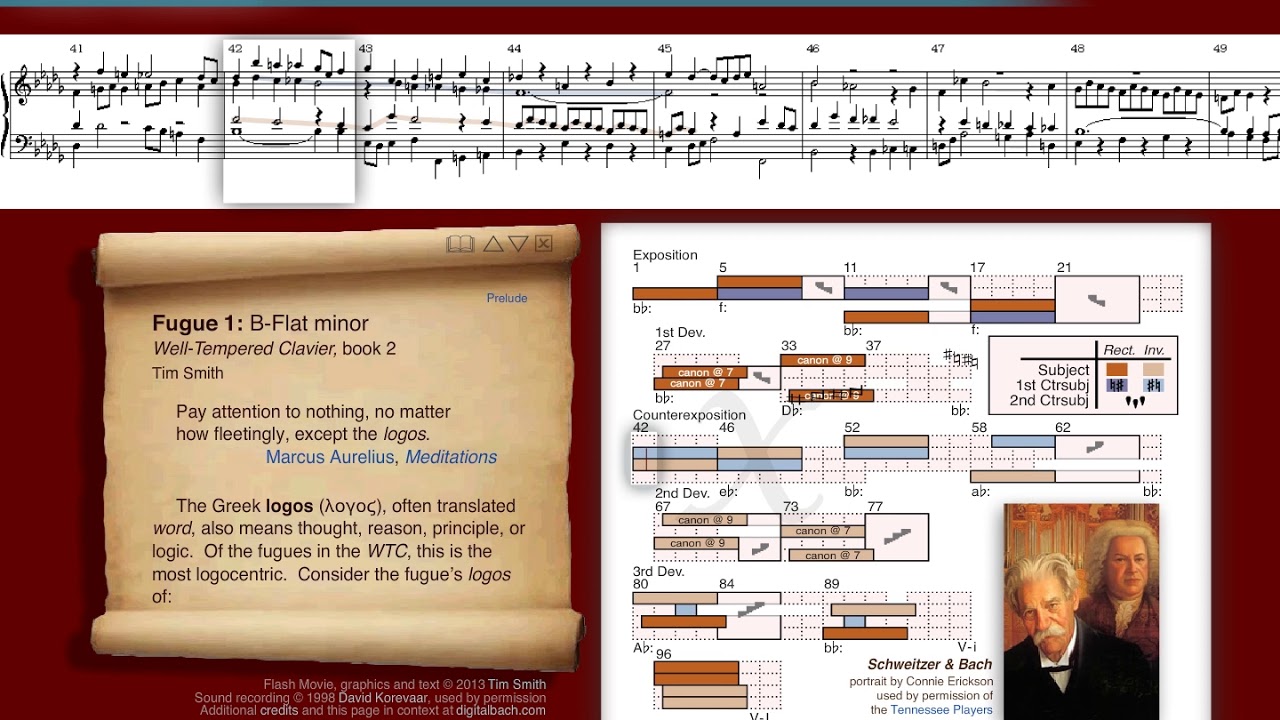Open the Prelude link on the scroll
This screenshot has width=1280, height=720.
tap(507, 298)
